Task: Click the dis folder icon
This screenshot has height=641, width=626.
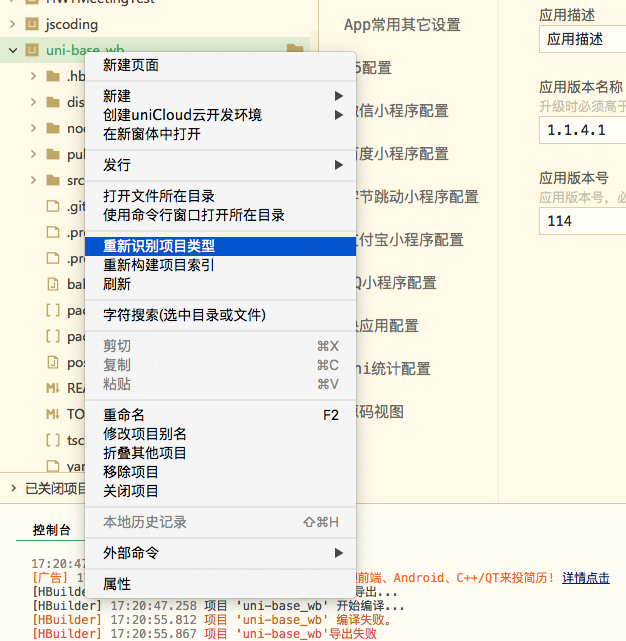Action: tap(53, 102)
